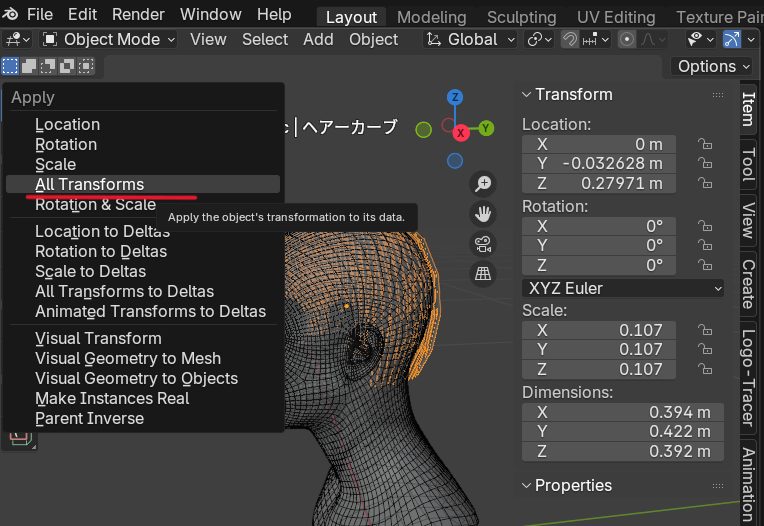
Task: Switch to the Modeling workspace tab
Action: click(x=431, y=17)
